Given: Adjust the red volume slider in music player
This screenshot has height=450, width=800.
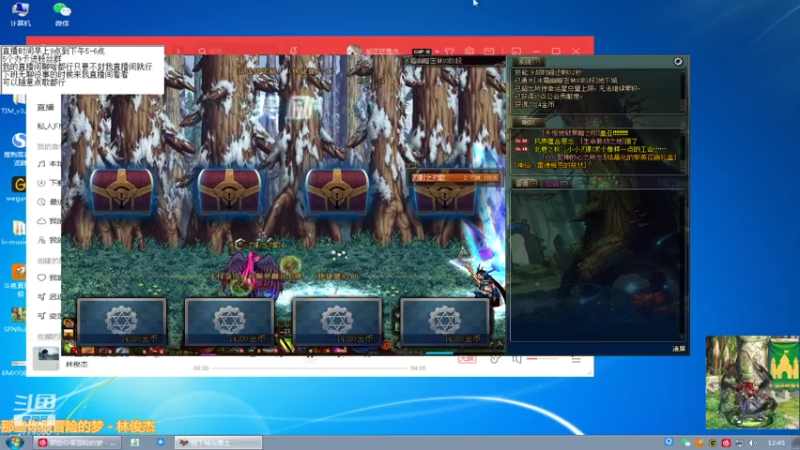Looking at the screenshot, I should pyautogui.click(x=542, y=359).
